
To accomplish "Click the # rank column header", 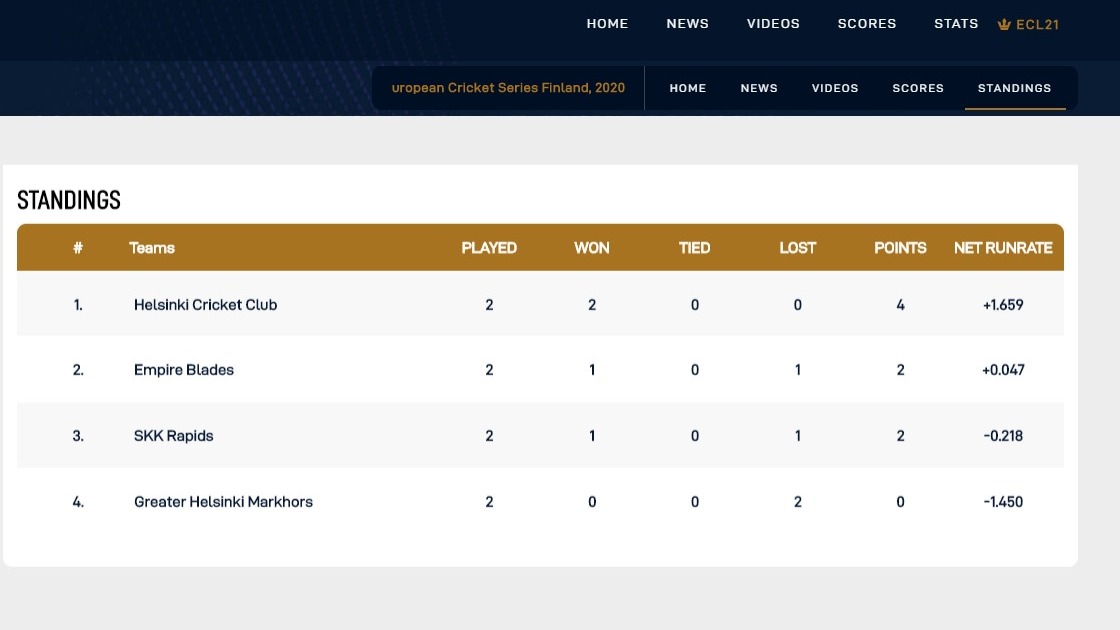I will click(78, 248).
